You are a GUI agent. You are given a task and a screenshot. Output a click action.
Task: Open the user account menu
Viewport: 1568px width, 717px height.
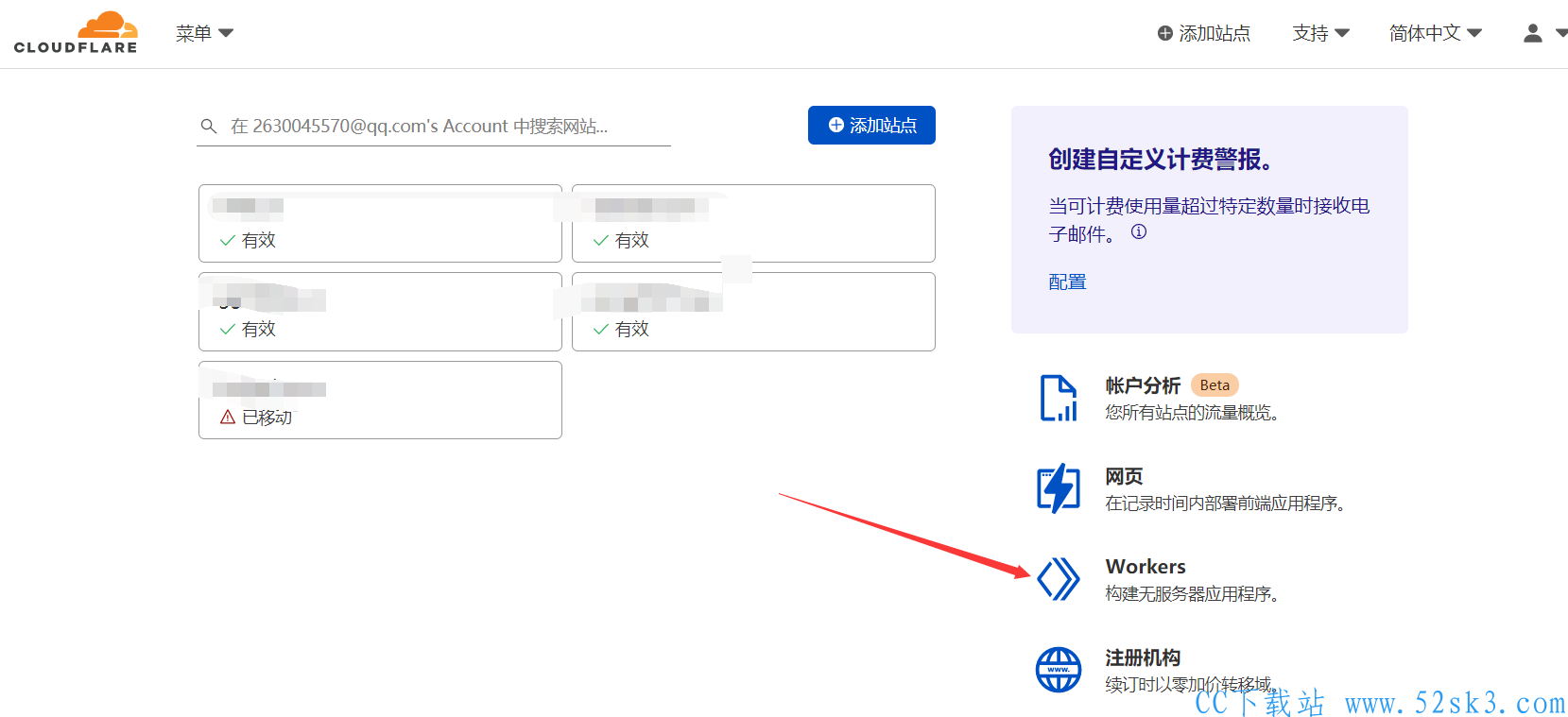click(x=1544, y=33)
